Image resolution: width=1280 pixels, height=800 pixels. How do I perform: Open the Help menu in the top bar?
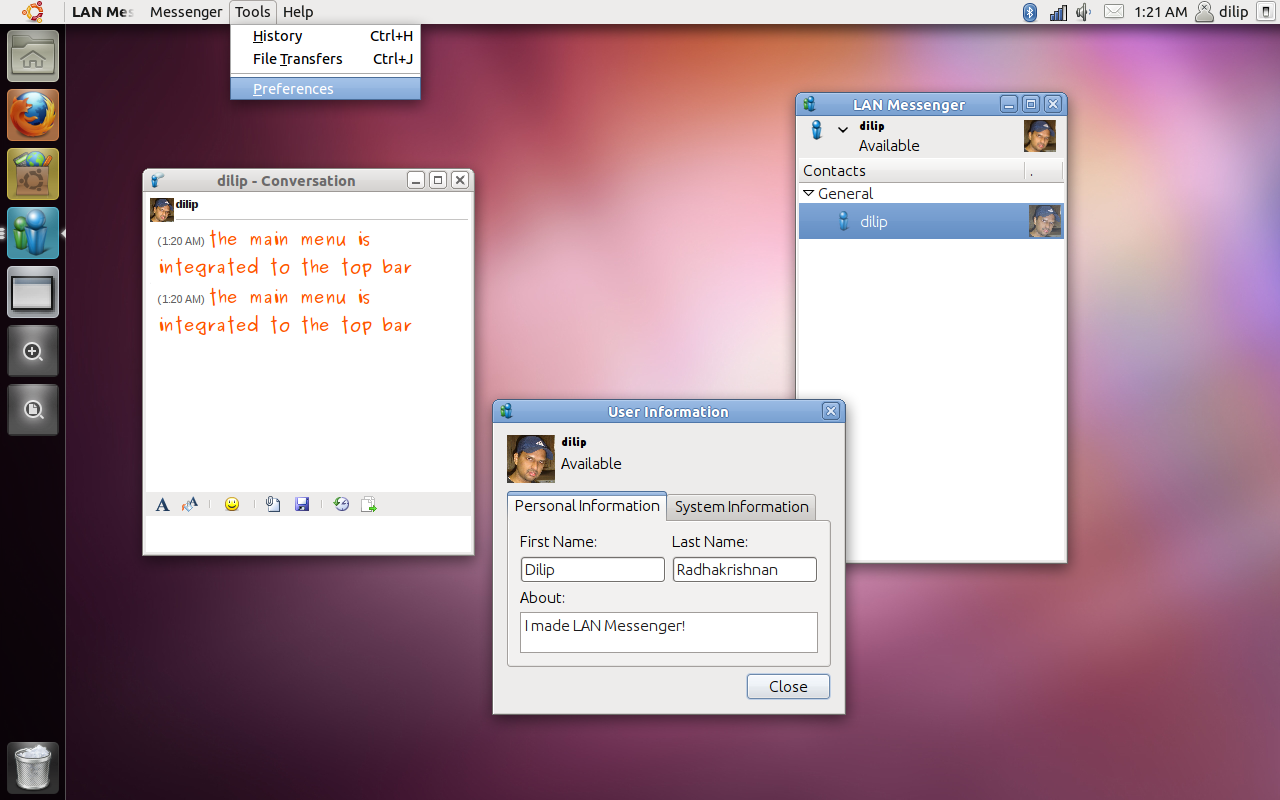[298, 12]
